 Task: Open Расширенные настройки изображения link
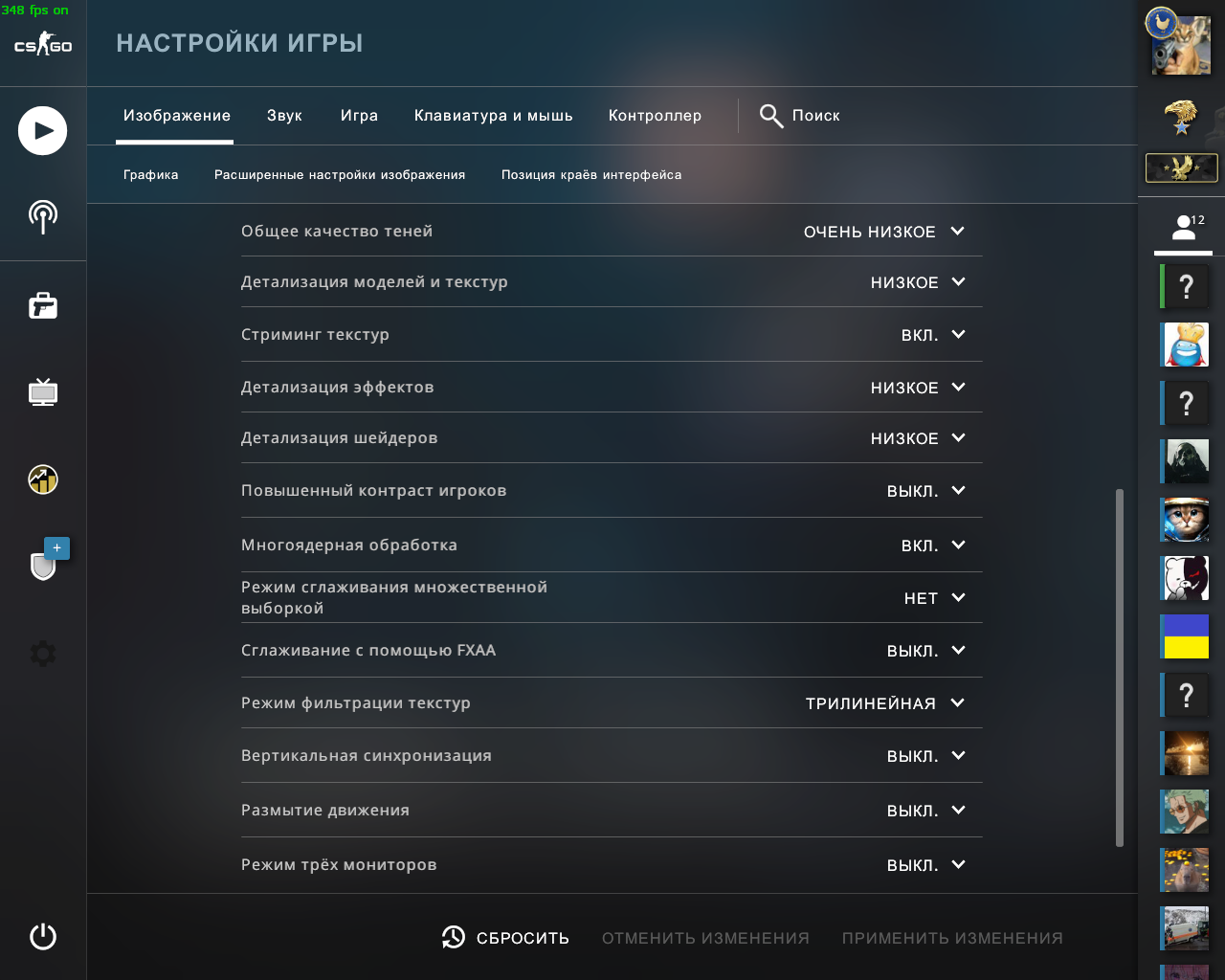point(340,175)
